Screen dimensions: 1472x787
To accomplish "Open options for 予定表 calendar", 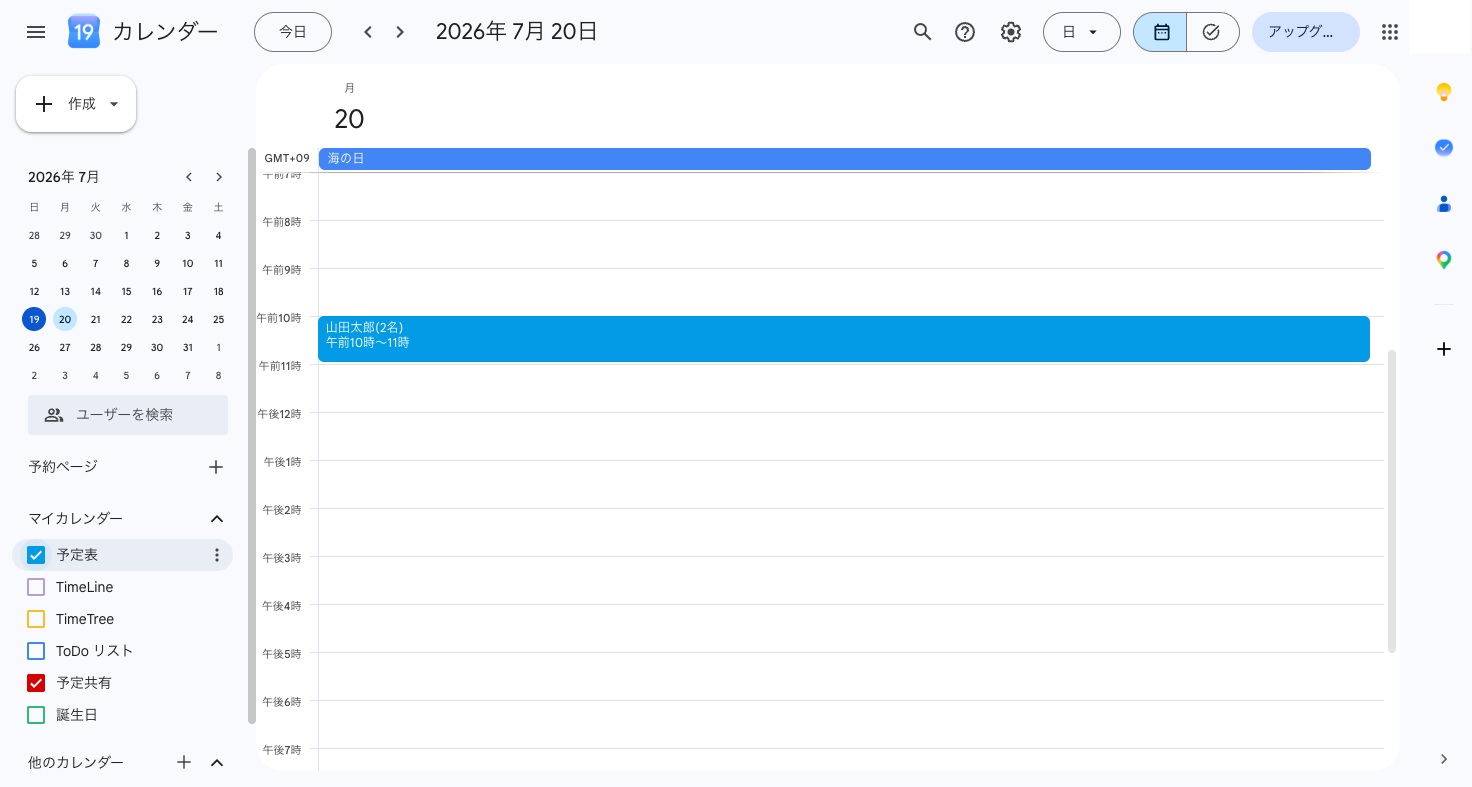I will click(217, 555).
